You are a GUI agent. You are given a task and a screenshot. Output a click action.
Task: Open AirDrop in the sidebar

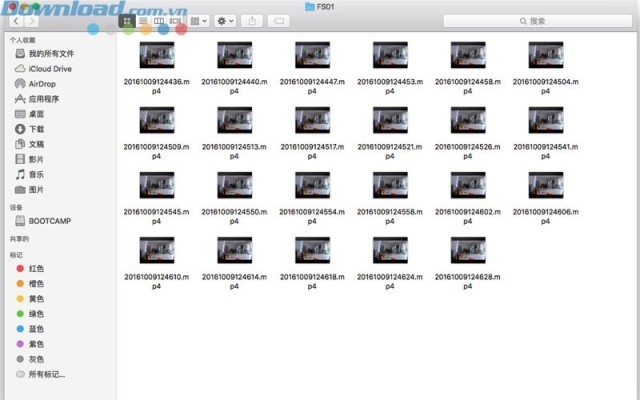(x=42, y=84)
